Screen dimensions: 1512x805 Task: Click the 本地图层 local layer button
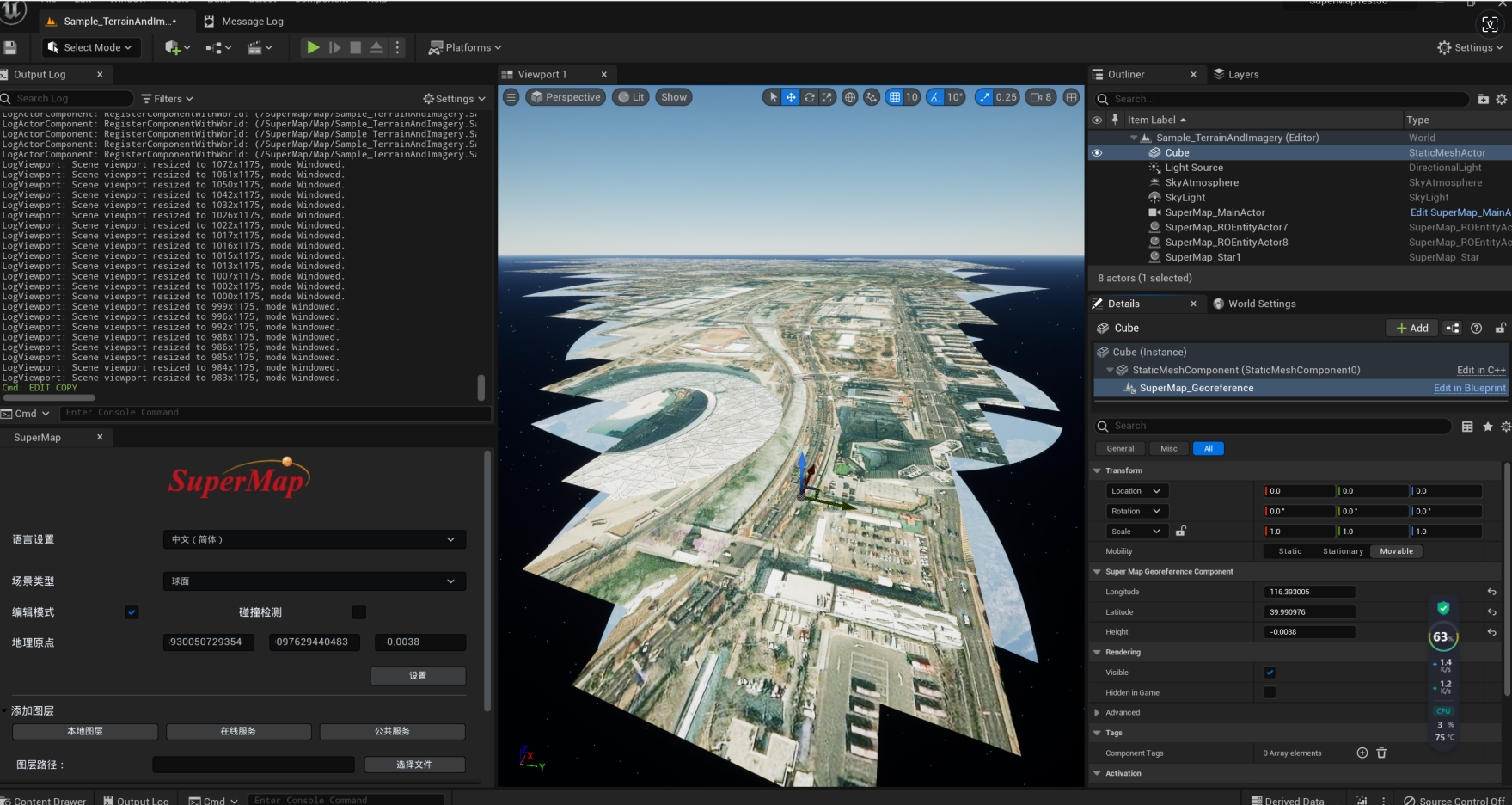[85, 731]
